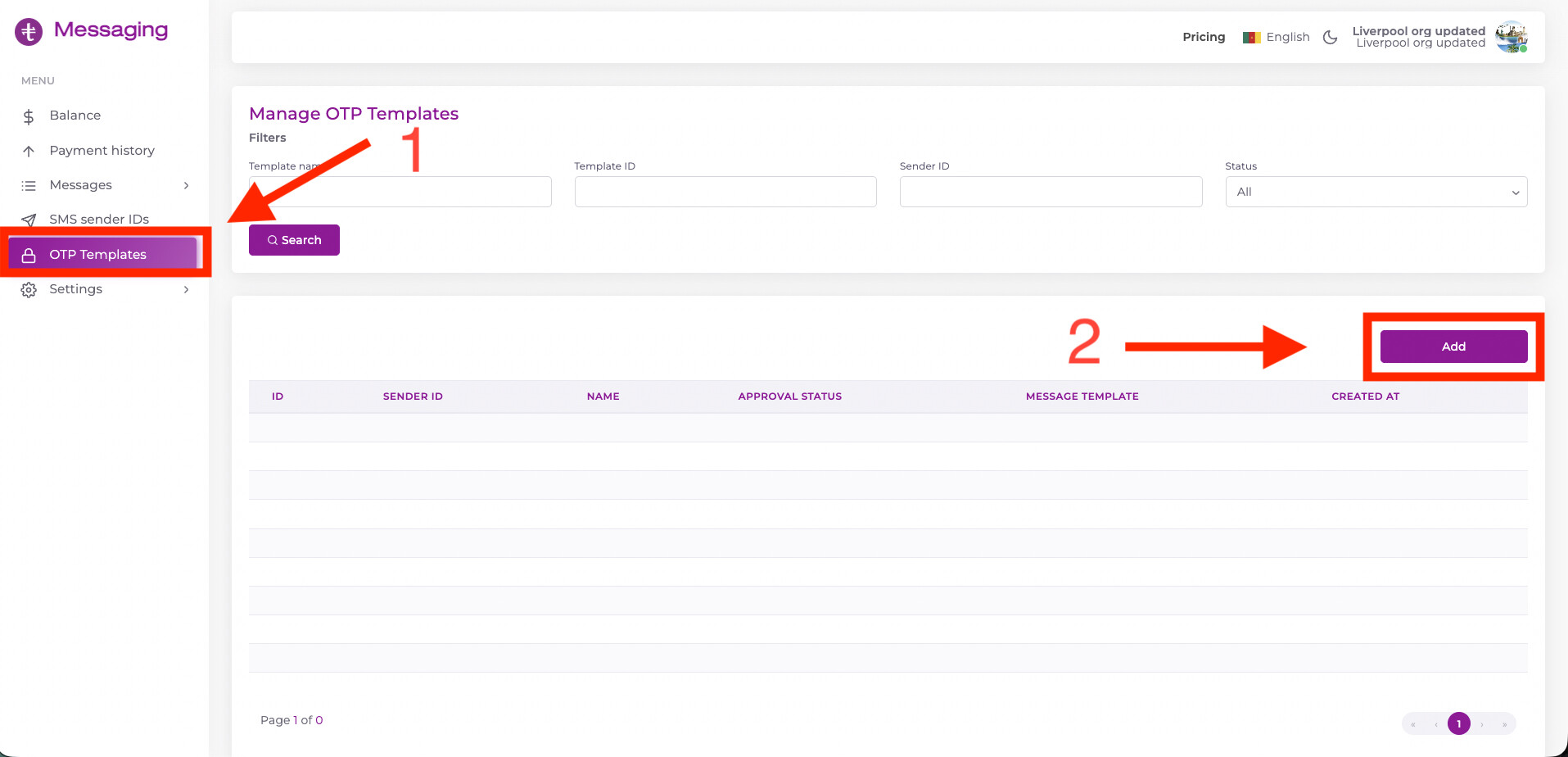
Task: Open the user profile avatar
Action: click(1511, 37)
